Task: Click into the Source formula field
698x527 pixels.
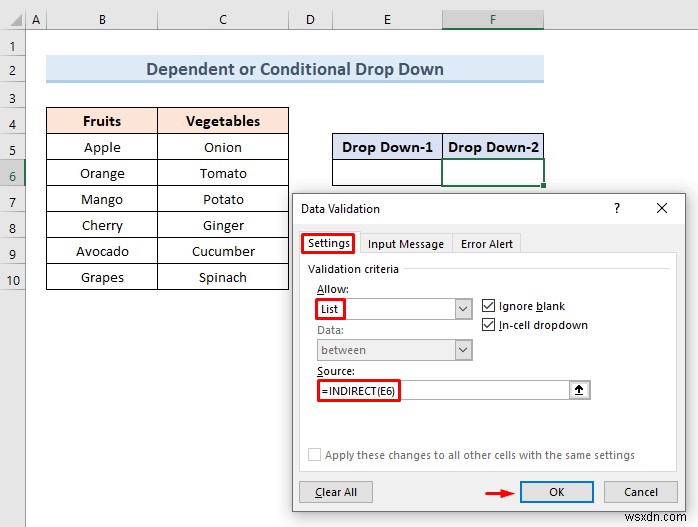Action: (x=443, y=390)
